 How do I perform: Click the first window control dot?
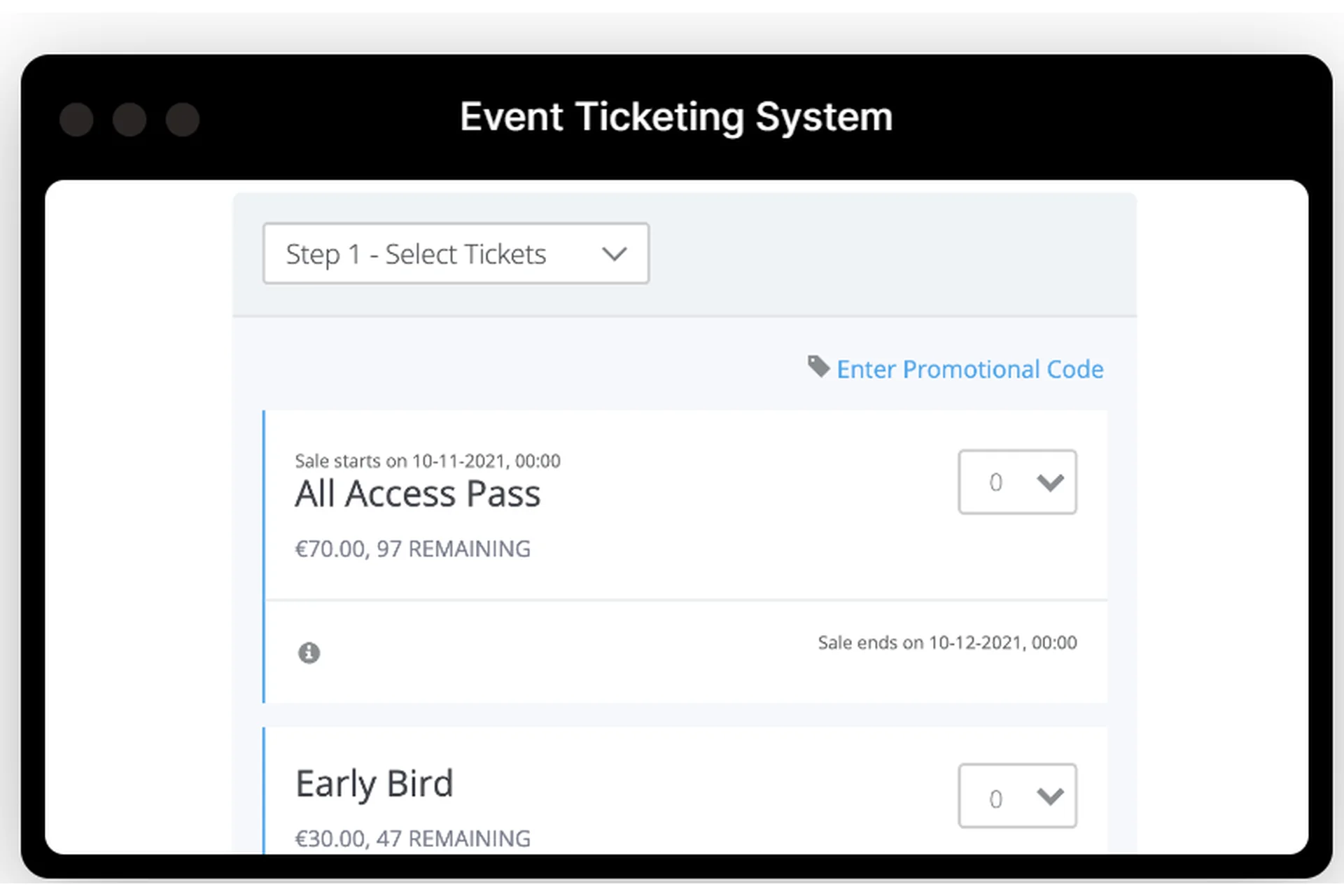coord(76,119)
